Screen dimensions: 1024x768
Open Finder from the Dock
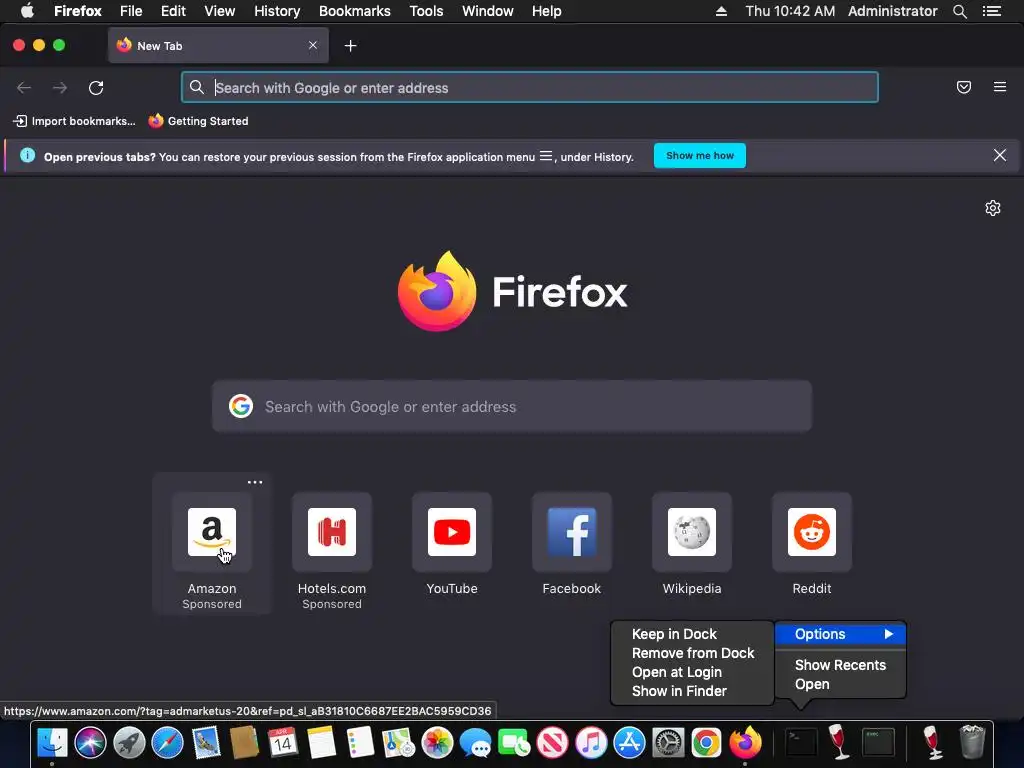(x=52, y=743)
